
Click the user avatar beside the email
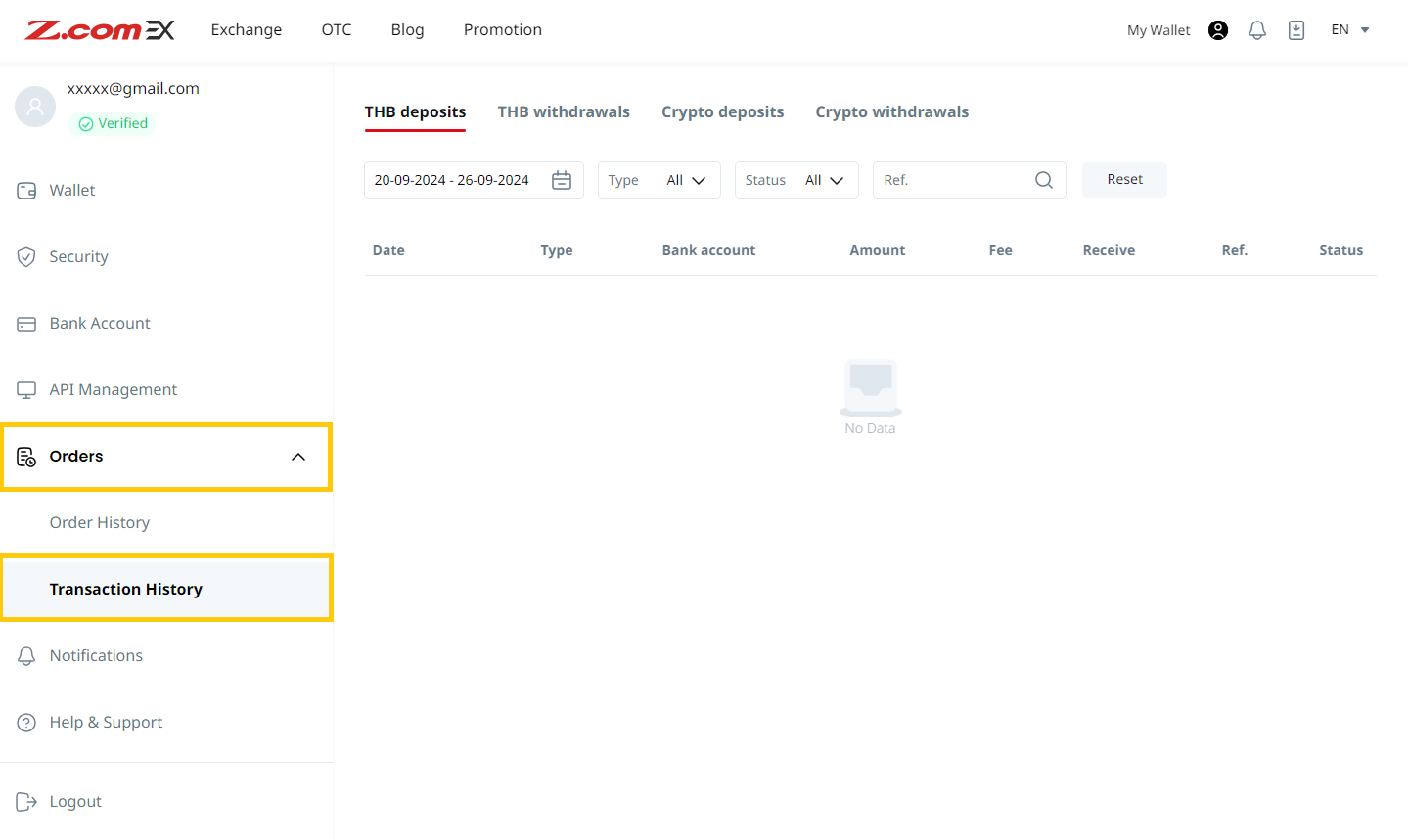tap(35, 107)
